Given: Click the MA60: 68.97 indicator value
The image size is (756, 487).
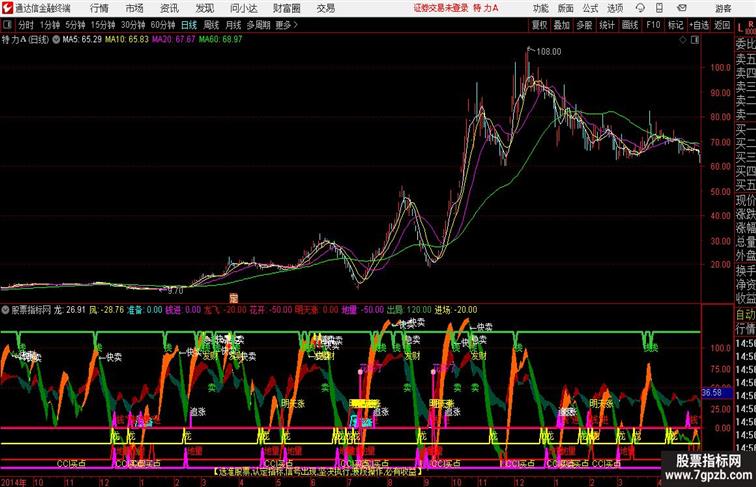Looking at the screenshot, I should 220,40.
